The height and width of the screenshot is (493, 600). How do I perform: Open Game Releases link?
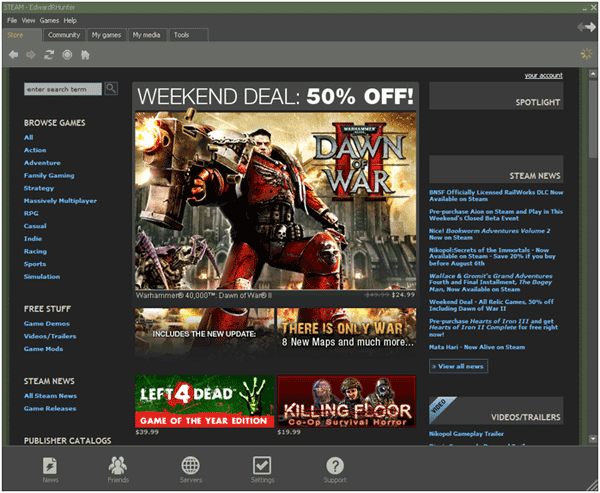tap(50, 408)
